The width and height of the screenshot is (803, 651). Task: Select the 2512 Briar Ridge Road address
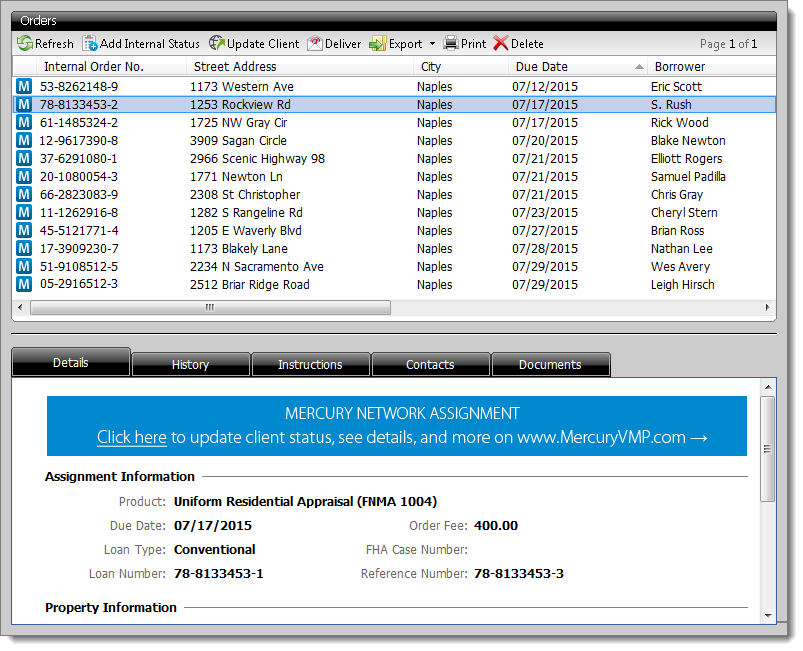coord(250,284)
